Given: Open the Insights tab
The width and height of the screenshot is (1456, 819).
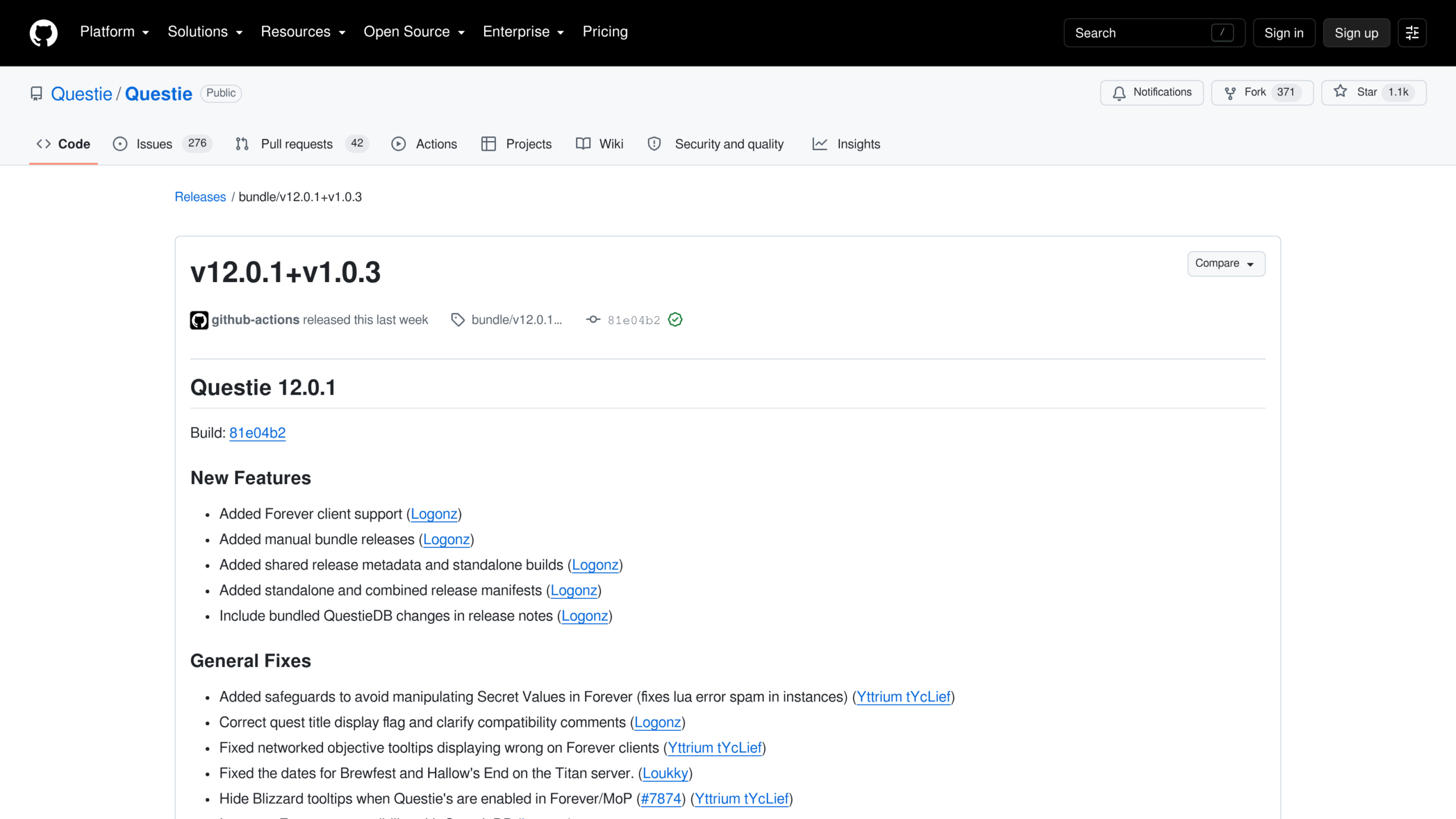Looking at the screenshot, I should 846,144.
